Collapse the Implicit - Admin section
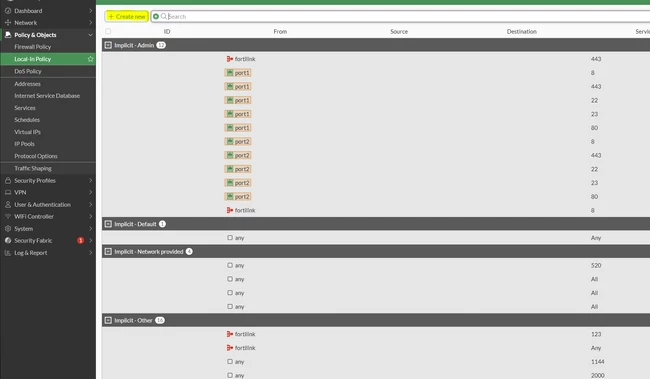The width and height of the screenshot is (650, 379). pos(108,45)
